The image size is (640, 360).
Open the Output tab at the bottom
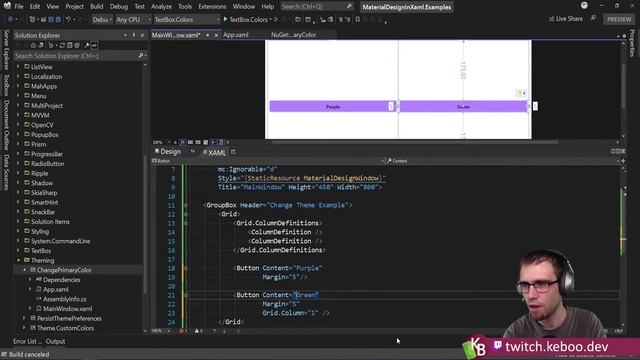pos(55,341)
